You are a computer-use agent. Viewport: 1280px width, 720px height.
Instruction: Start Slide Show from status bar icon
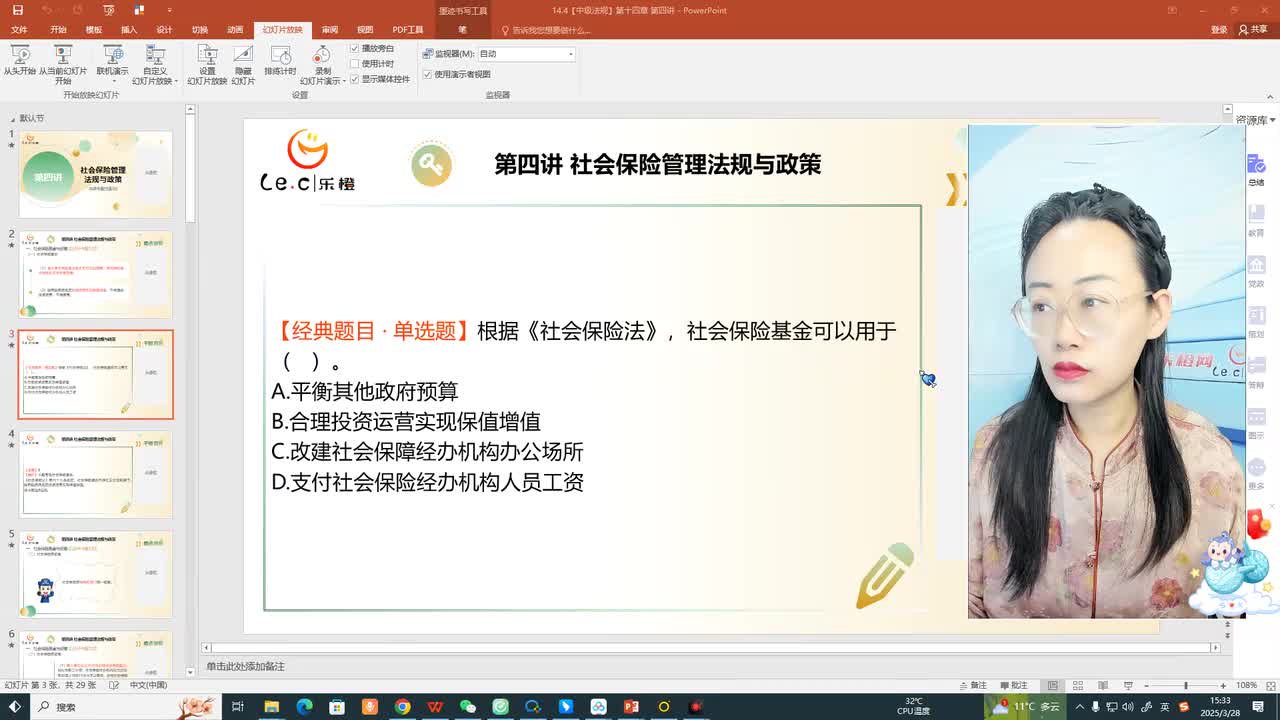click(1129, 685)
